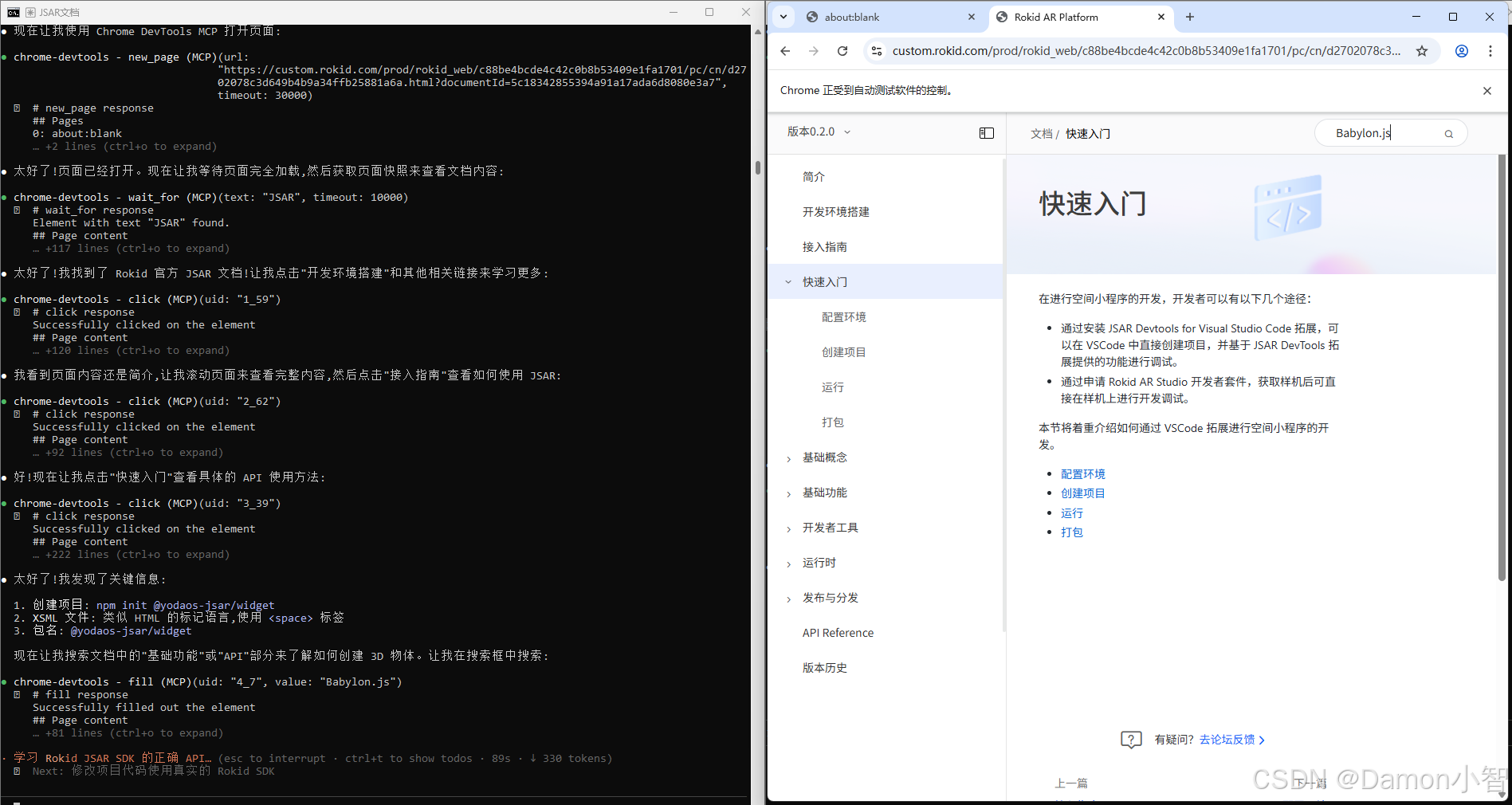The height and width of the screenshot is (805, 1512).
Task: Click 文档 breadcrumb link
Action: click(1041, 134)
